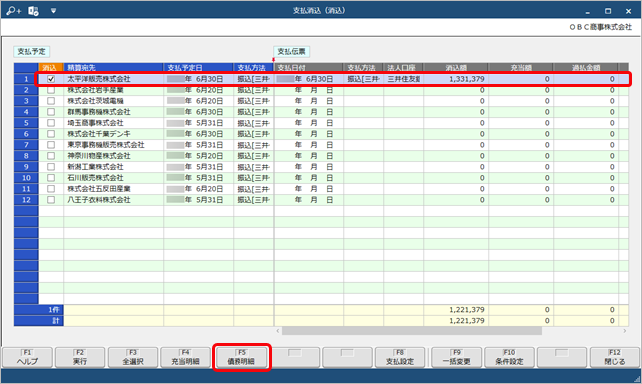
Task: Check the box for 八王子衣料株式会社
Action: [x=51, y=200]
